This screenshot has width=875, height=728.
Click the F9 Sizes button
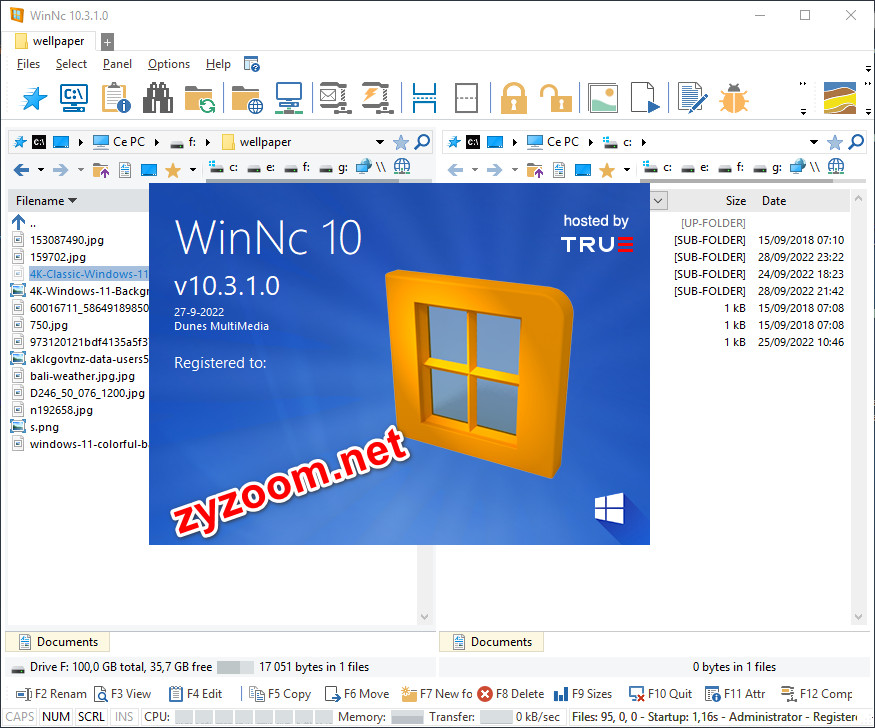click(x=583, y=694)
